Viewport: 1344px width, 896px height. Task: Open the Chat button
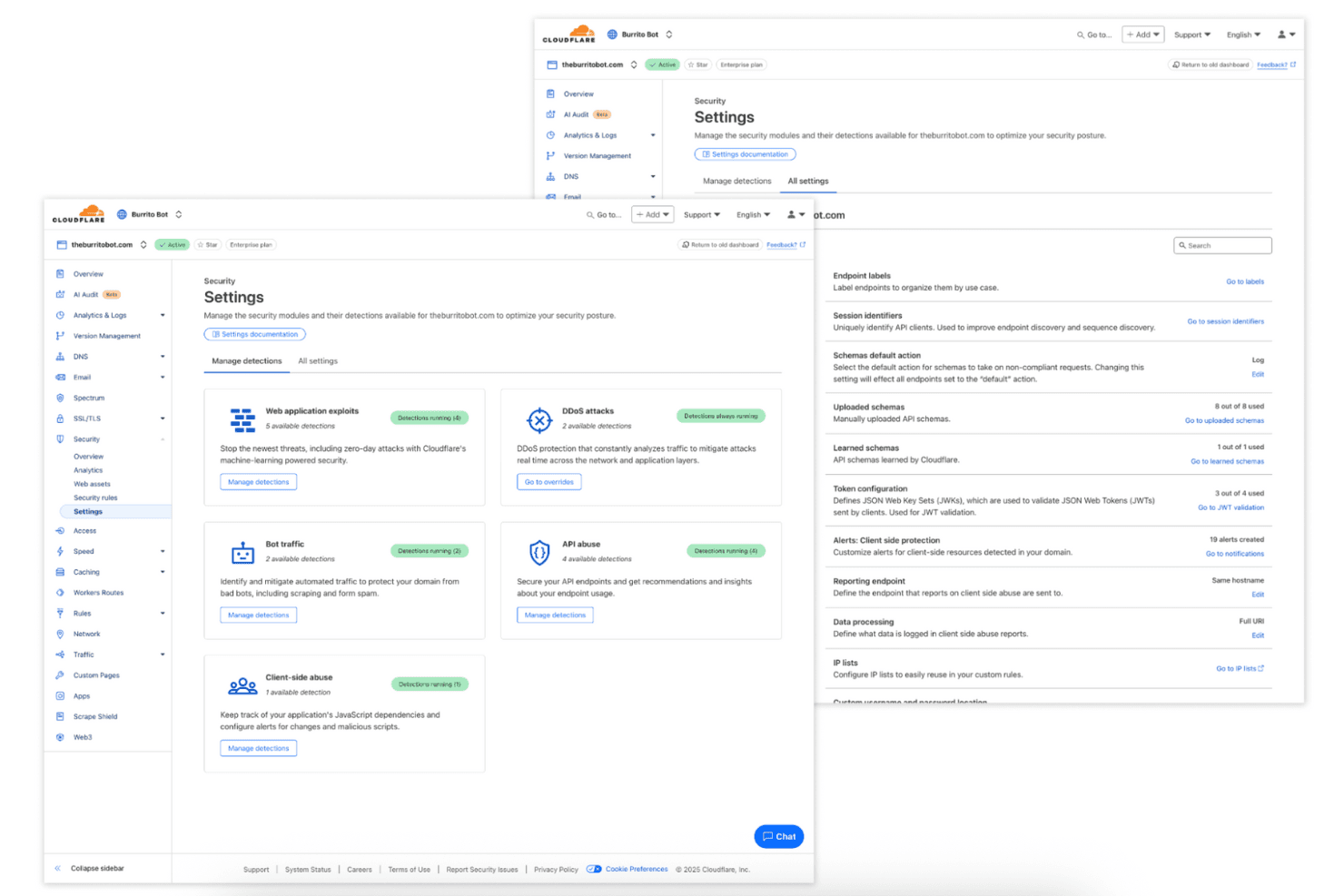(779, 836)
